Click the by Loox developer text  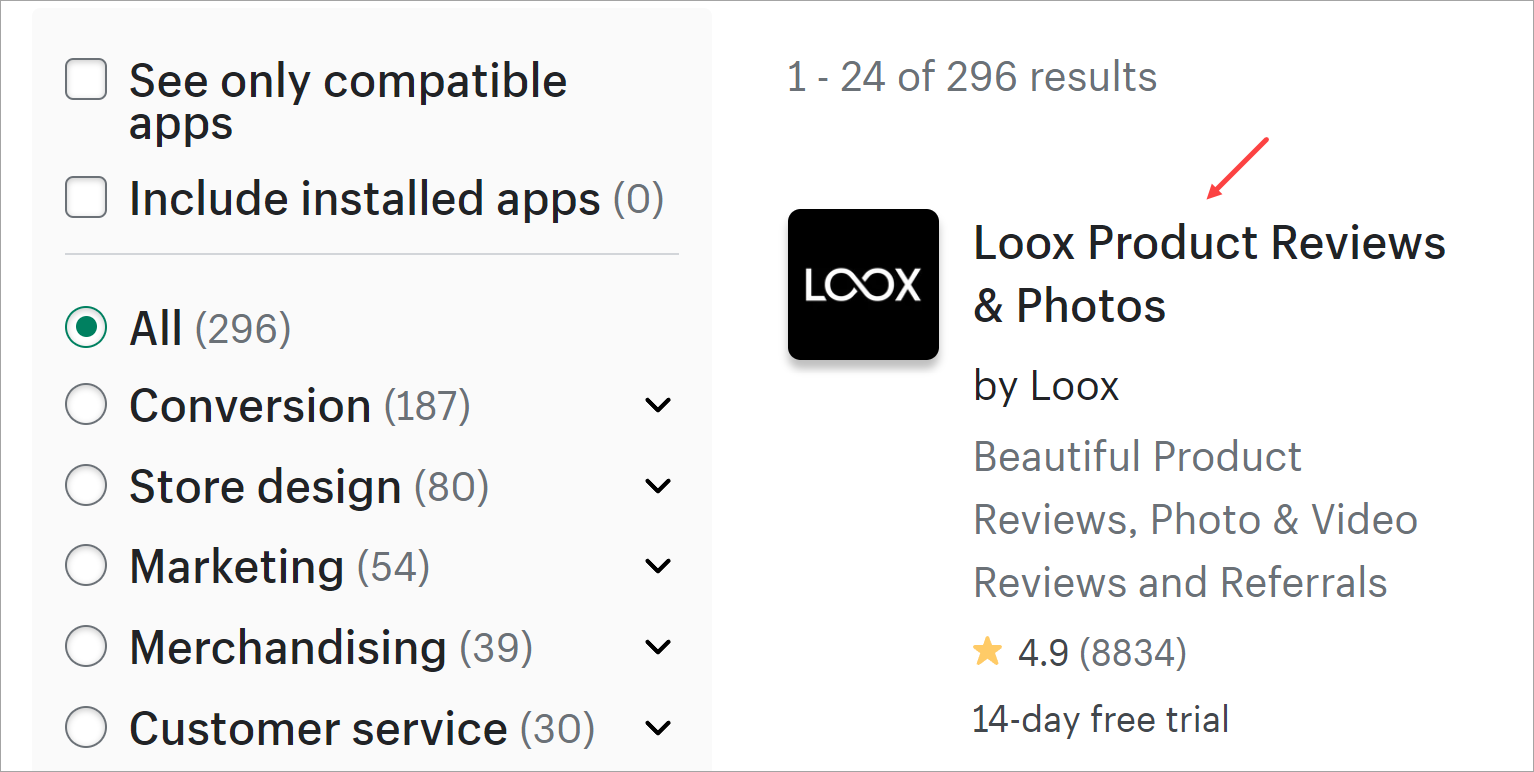[1046, 386]
